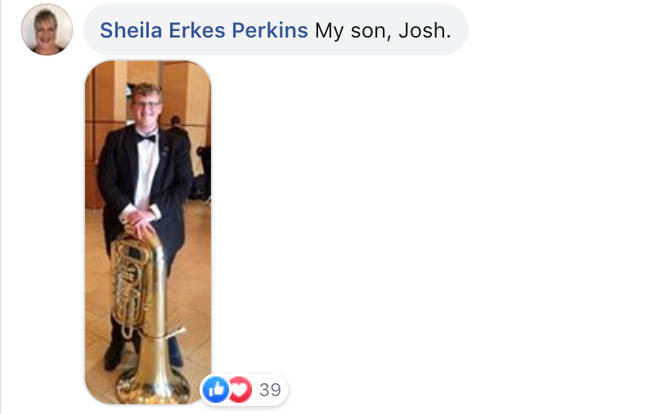Open the Sheila Erkes Perkins profile name link
This screenshot has width=660, height=414.
(204, 30)
